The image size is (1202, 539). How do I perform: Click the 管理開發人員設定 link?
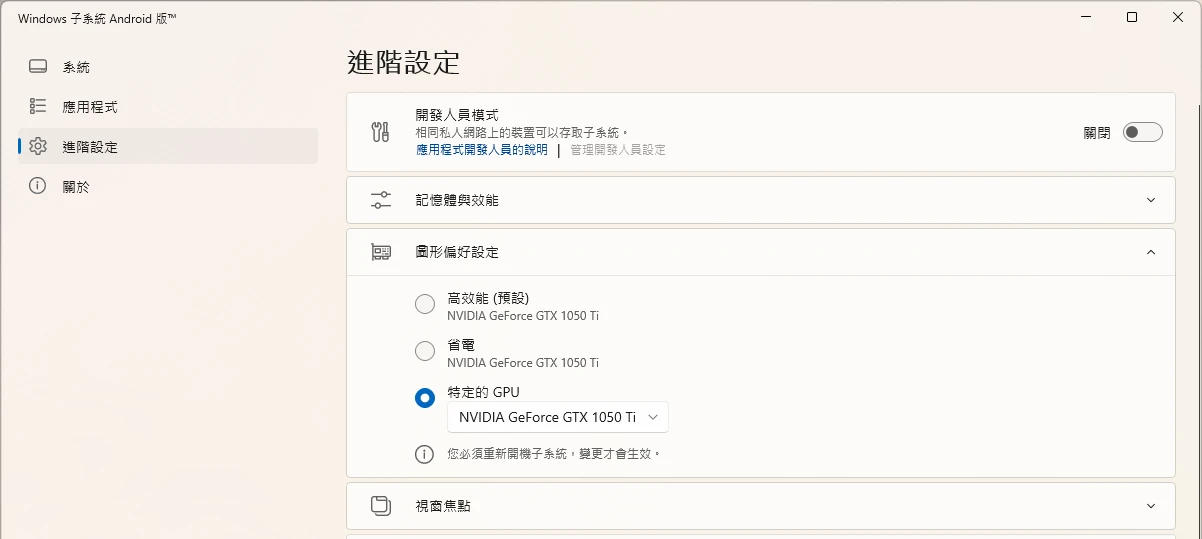pos(618,149)
